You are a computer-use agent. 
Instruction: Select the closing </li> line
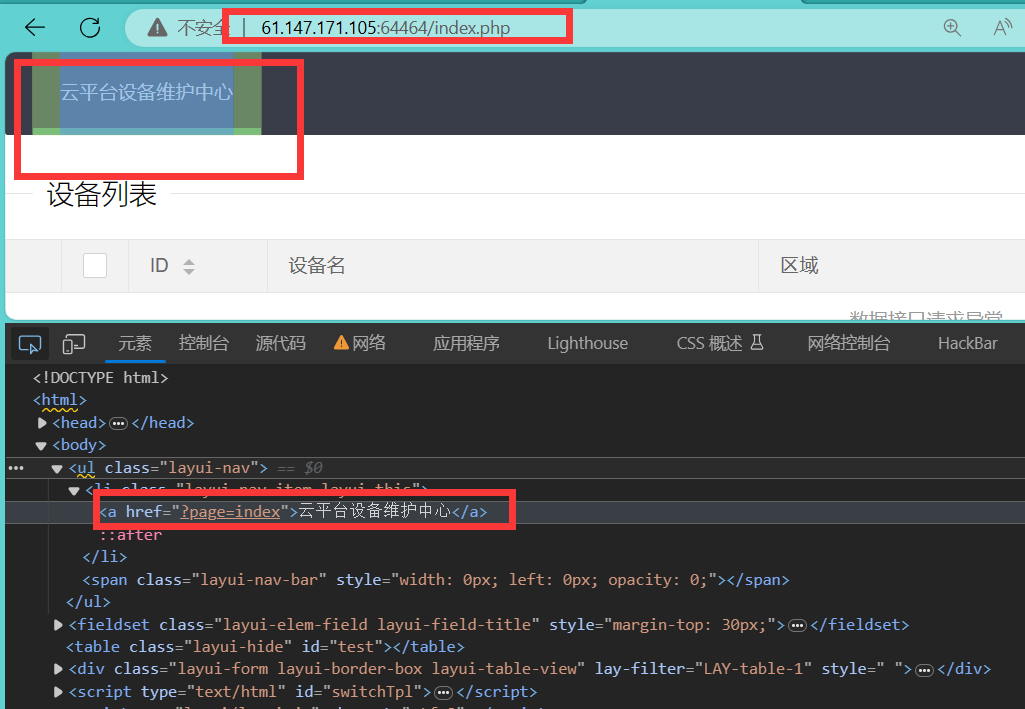click(x=105, y=557)
